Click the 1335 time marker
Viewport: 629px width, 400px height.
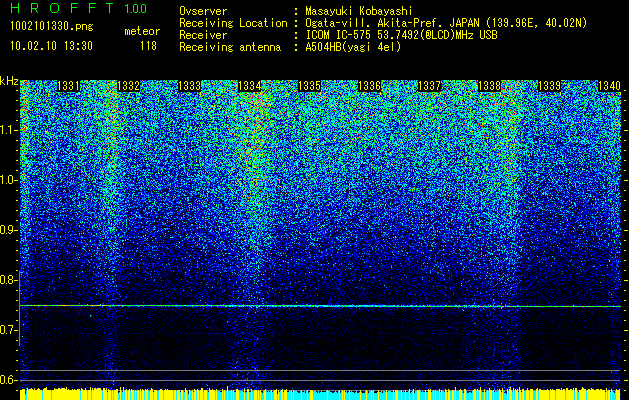(309, 86)
